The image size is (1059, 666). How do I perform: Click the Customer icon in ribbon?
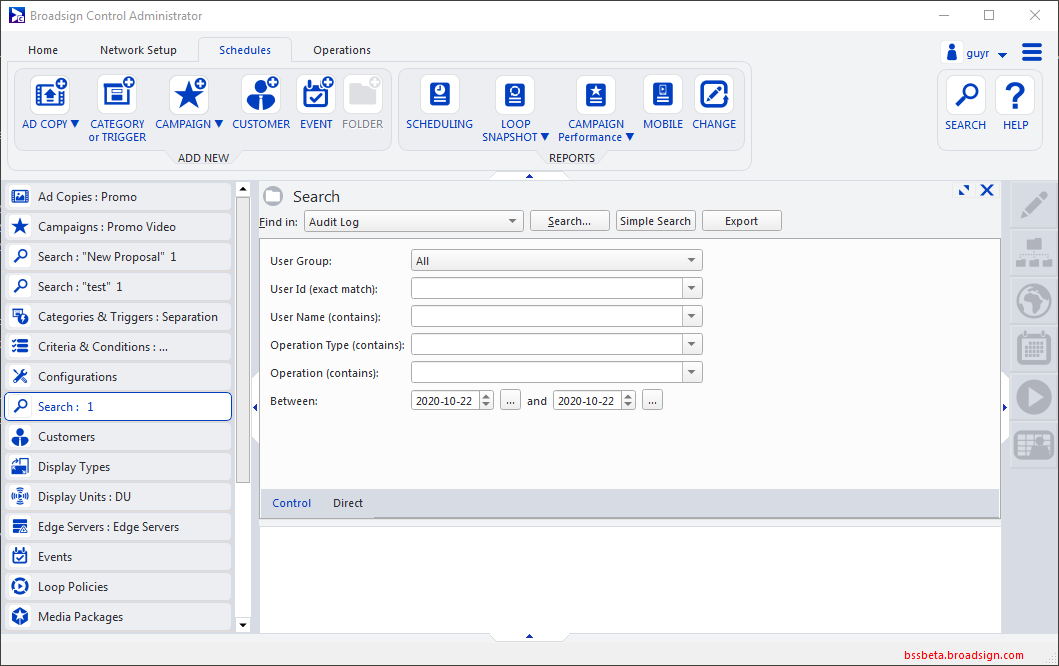[261, 95]
